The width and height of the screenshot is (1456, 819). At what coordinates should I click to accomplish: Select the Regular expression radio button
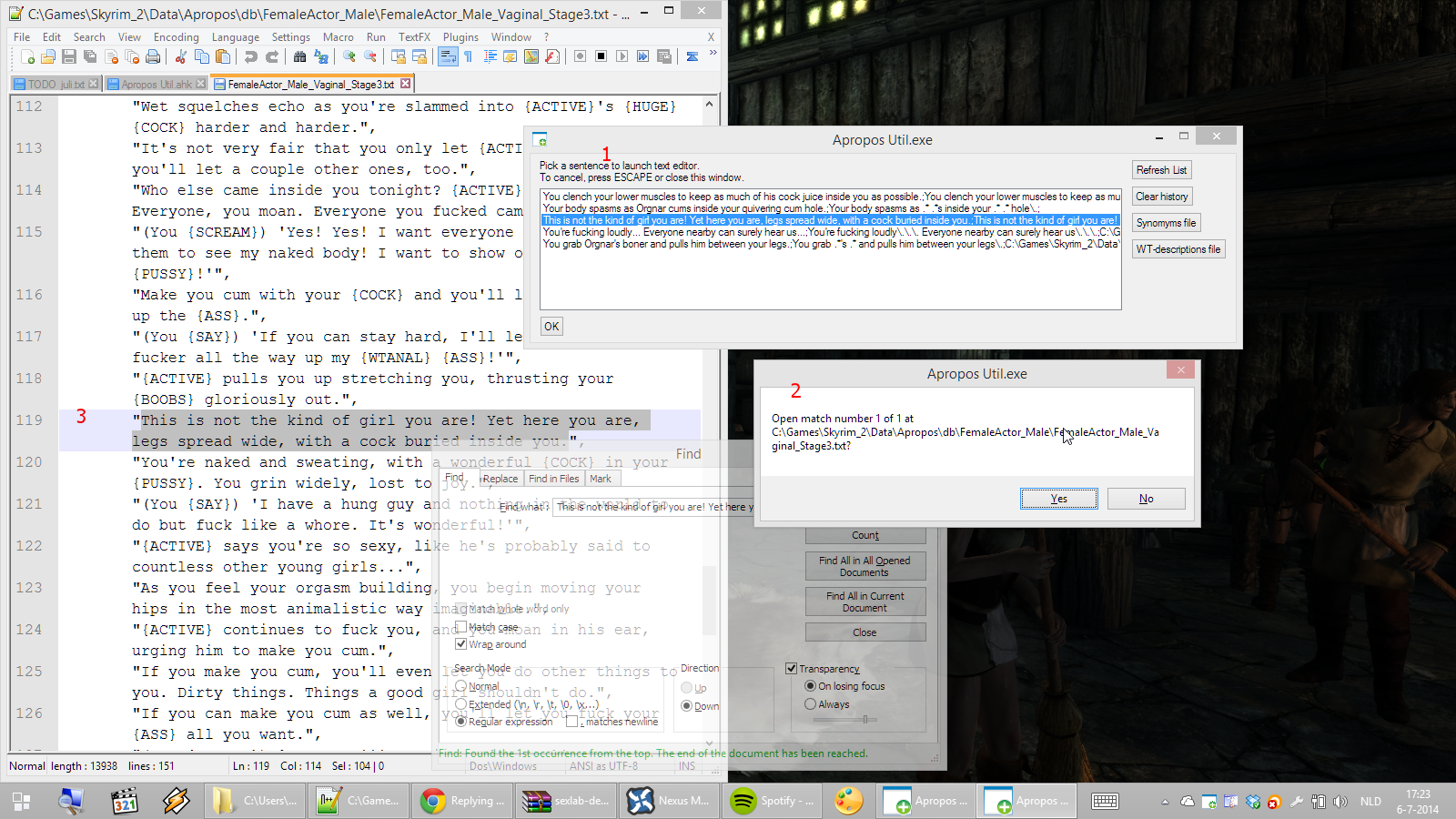tap(461, 722)
